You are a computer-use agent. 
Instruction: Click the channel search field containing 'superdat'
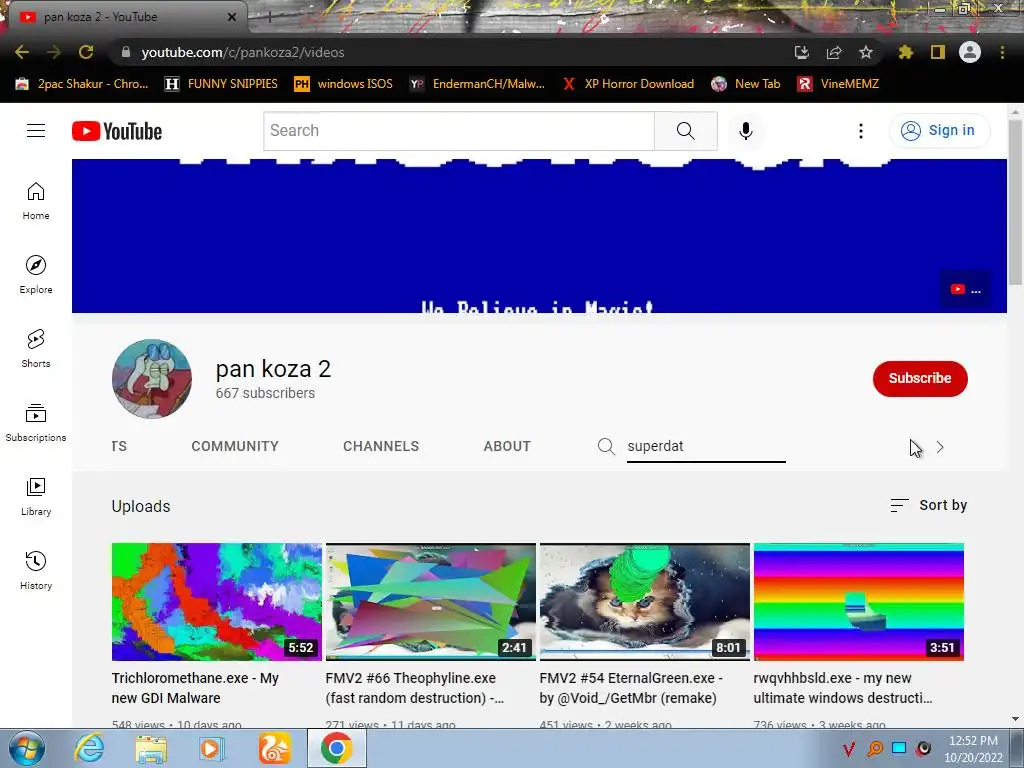tap(706, 447)
